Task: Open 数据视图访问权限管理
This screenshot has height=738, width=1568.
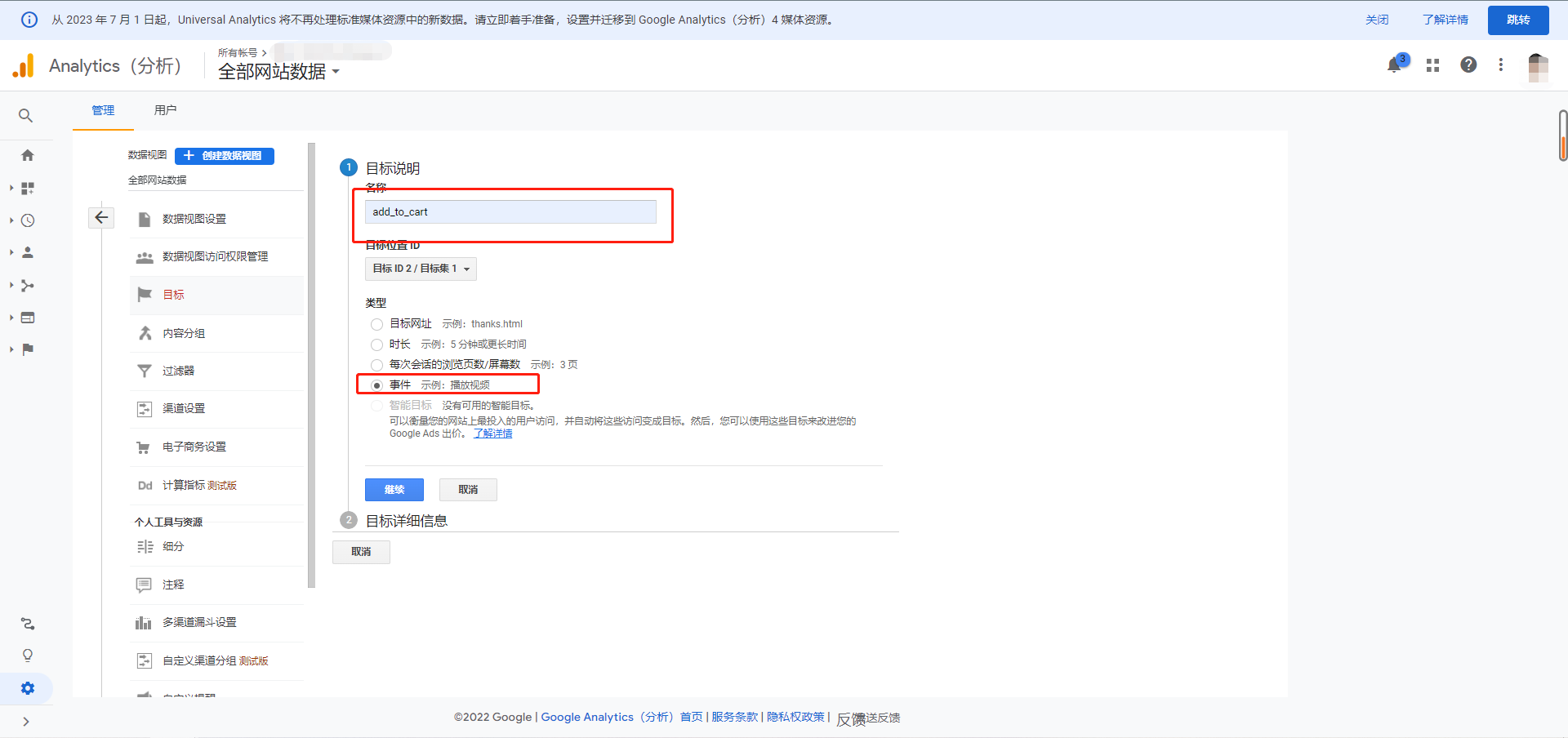Action: coord(215,256)
